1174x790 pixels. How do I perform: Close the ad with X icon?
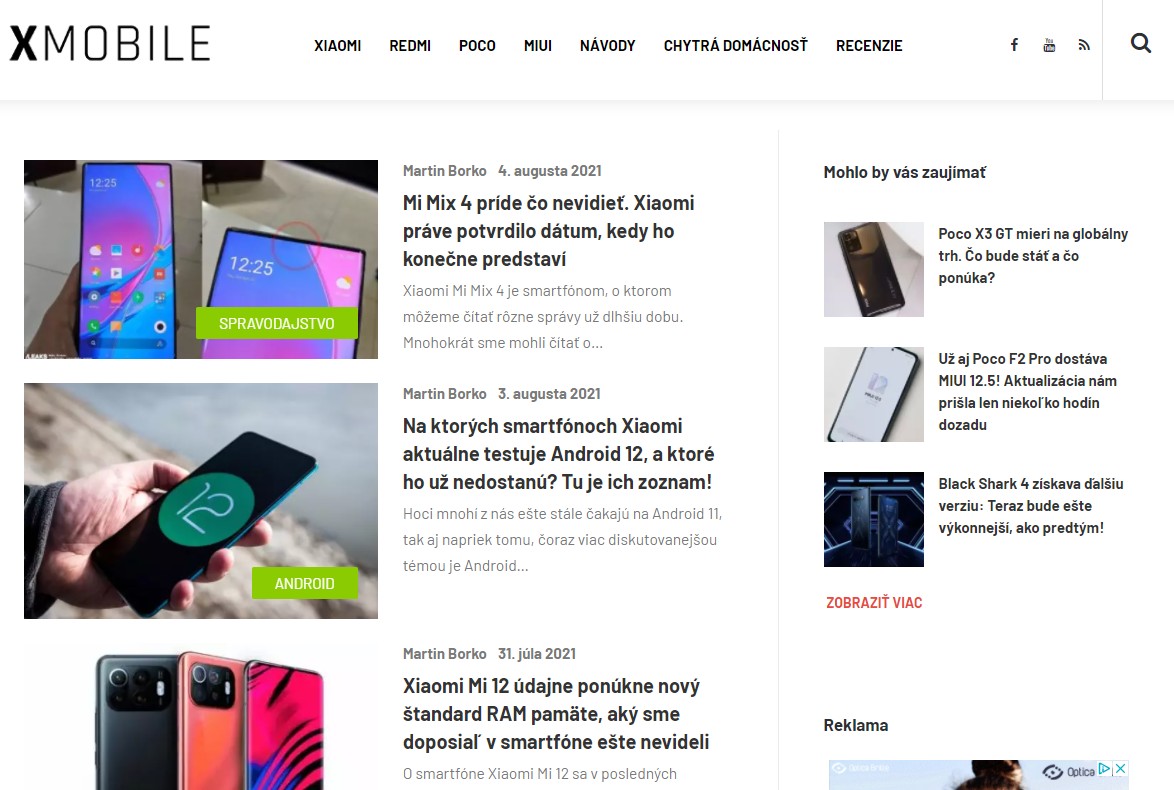tap(1120, 769)
